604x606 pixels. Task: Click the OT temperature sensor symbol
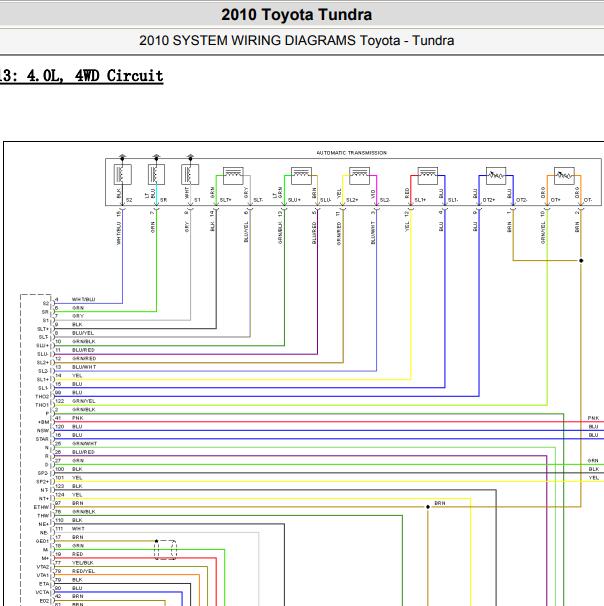564,176
